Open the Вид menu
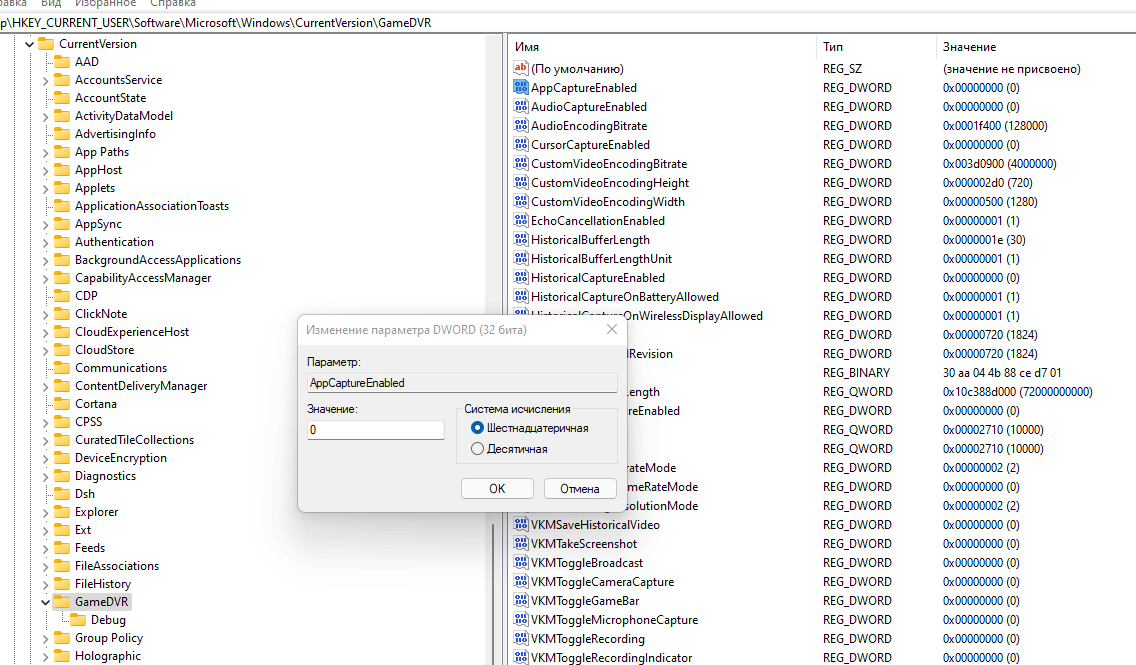This screenshot has width=1136, height=665. pos(51,4)
